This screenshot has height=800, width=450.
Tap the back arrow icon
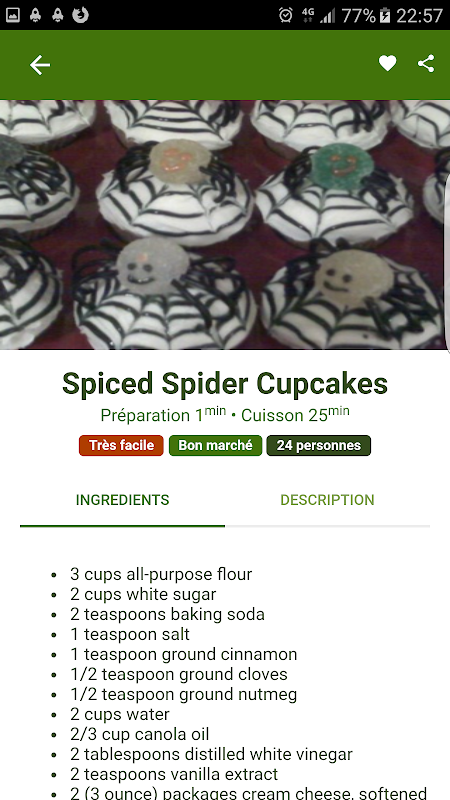tap(40, 65)
